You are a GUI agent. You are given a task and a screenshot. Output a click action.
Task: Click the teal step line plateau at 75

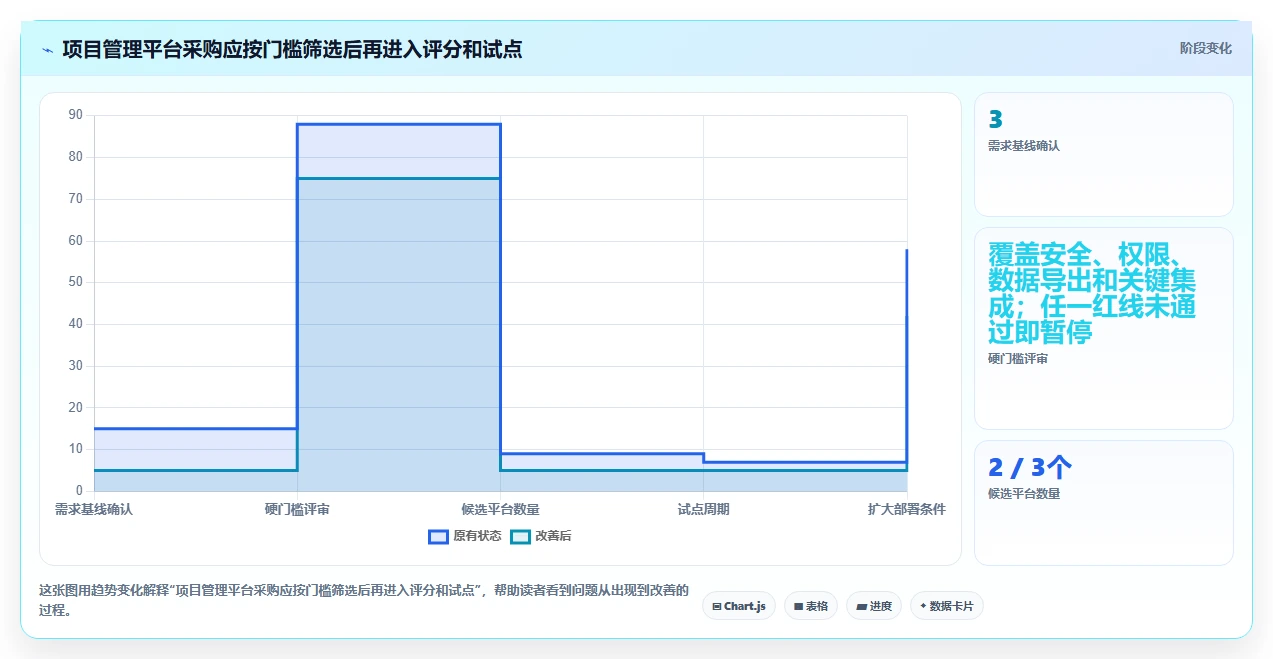pyautogui.click(x=398, y=178)
